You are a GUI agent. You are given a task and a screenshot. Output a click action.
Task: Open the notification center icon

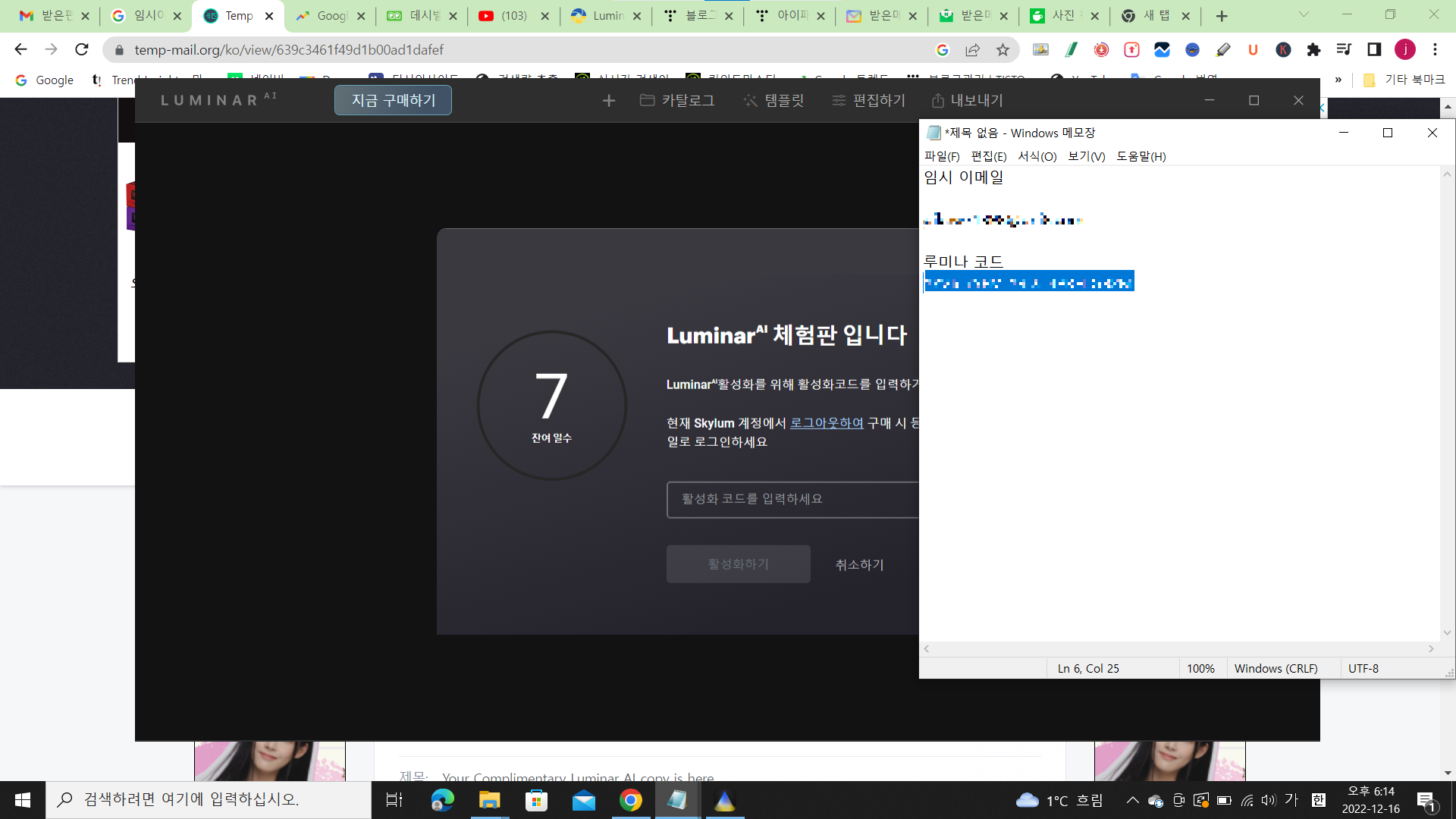point(1426,802)
